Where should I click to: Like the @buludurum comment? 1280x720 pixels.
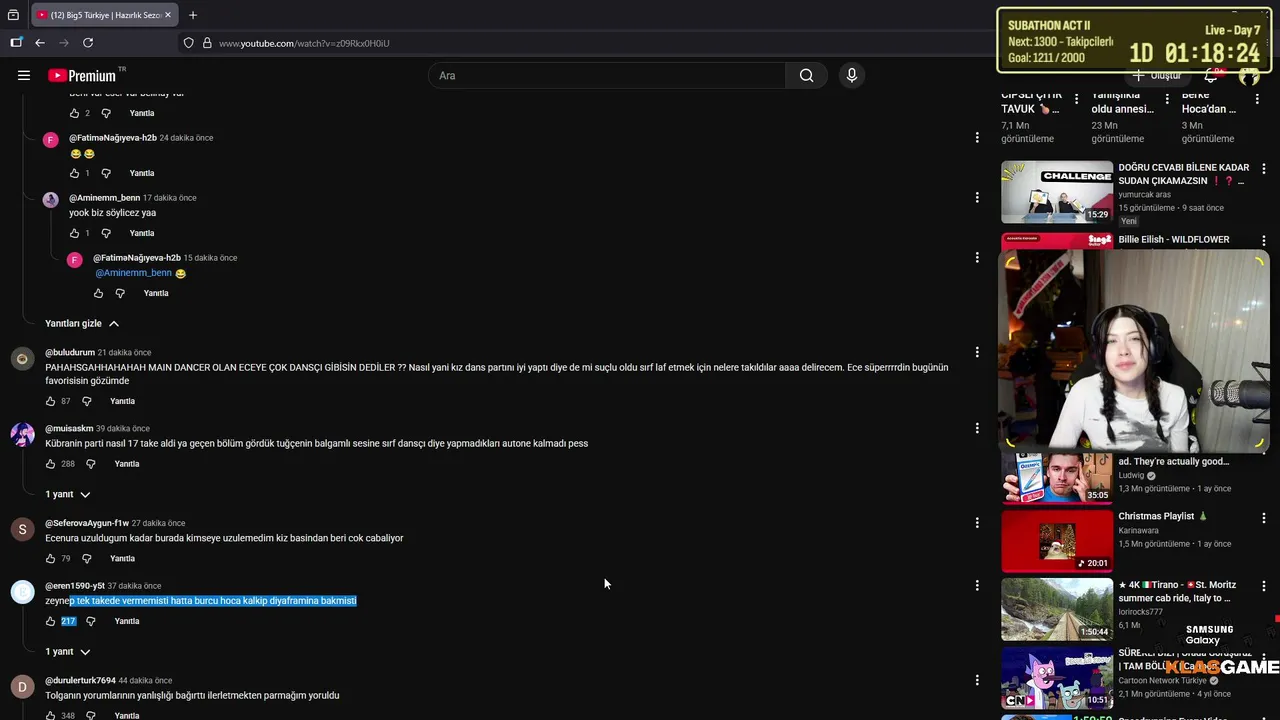coord(51,401)
